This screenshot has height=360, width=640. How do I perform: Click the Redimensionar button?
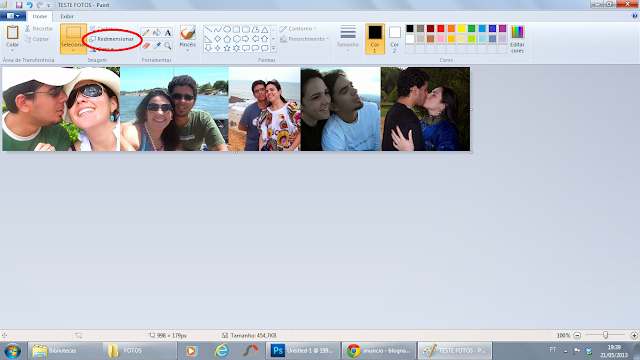[112, 39]
